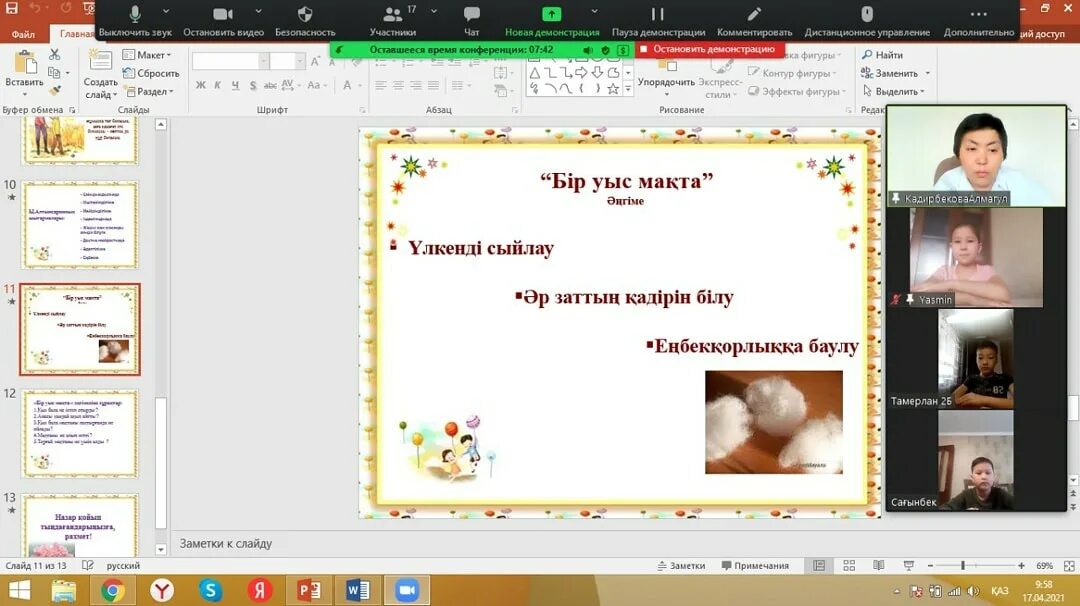Viewport: 1080px width, 606px height.
Task: Click the Windows Start button
Action: click(19, 590)
